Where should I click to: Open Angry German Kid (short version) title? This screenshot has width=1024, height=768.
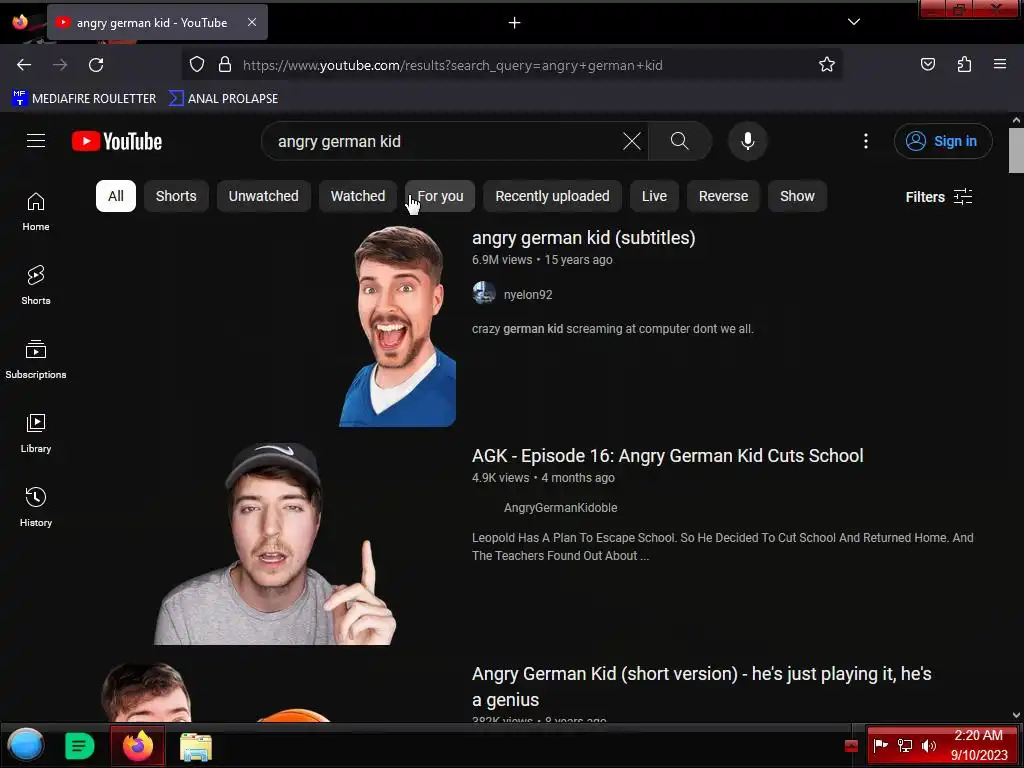[x=702, y=687]
